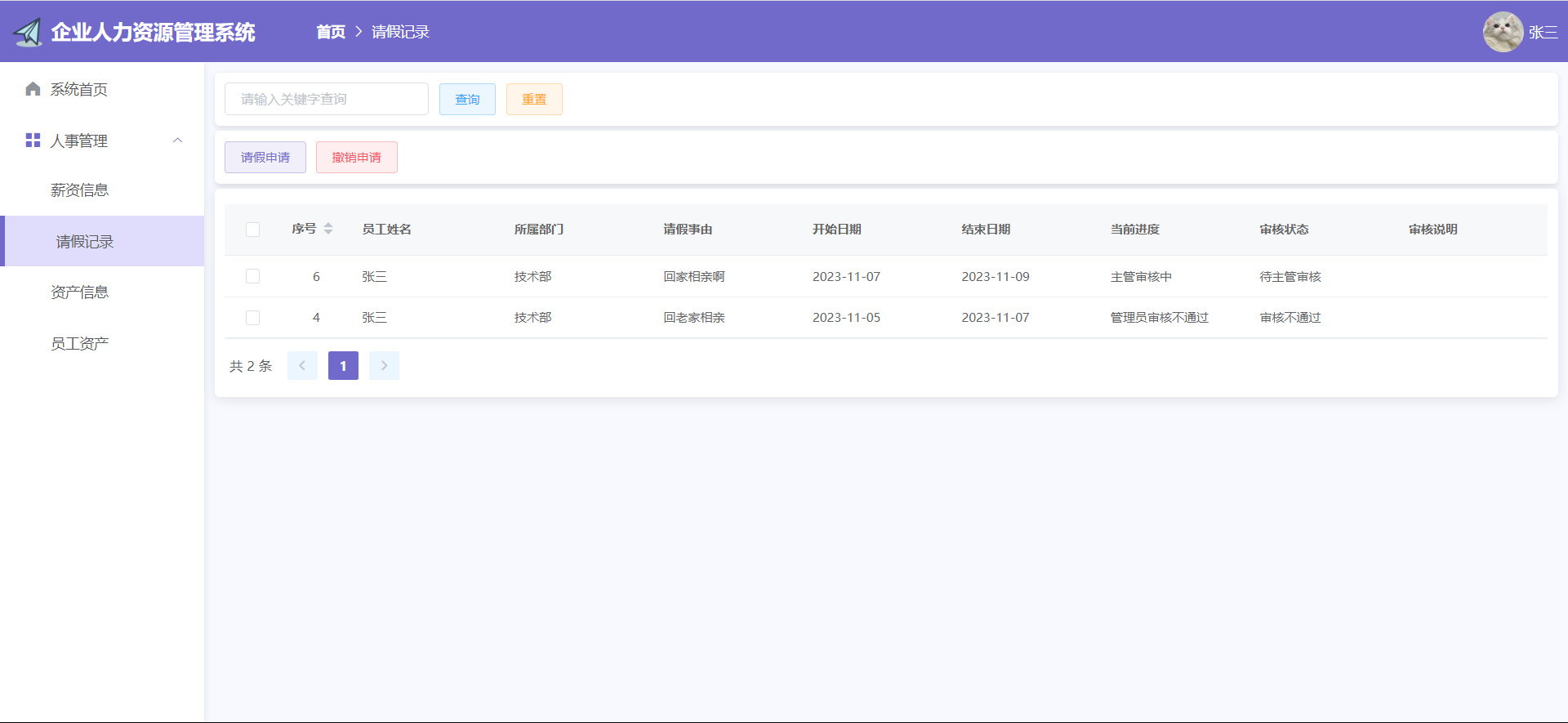
Task: Open the 人事管理 menu group label
Action: [79, 141]
